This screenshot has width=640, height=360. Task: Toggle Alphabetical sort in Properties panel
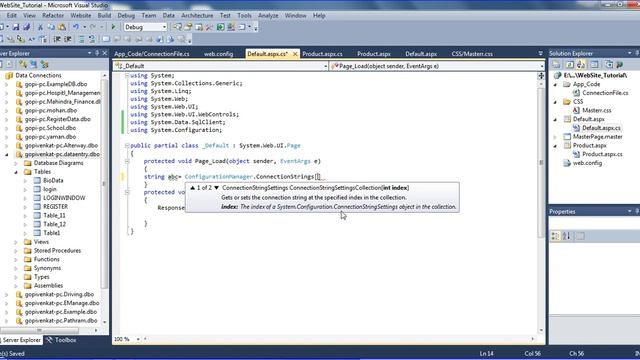(x=566, y=236)
